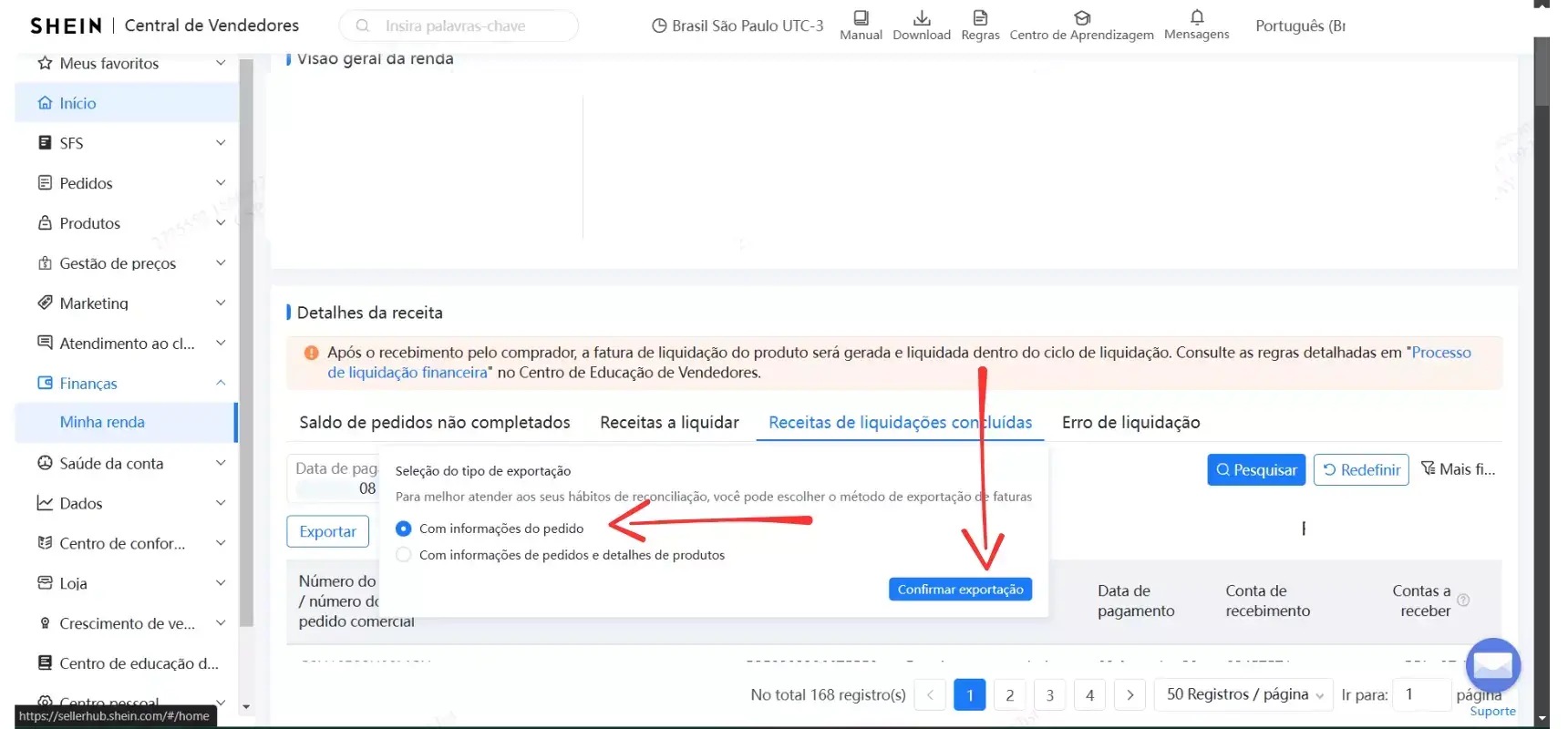Viewport: 1568px width, 729px height.
Task: Click the Pesquisar button
Action: point(1256,470)
